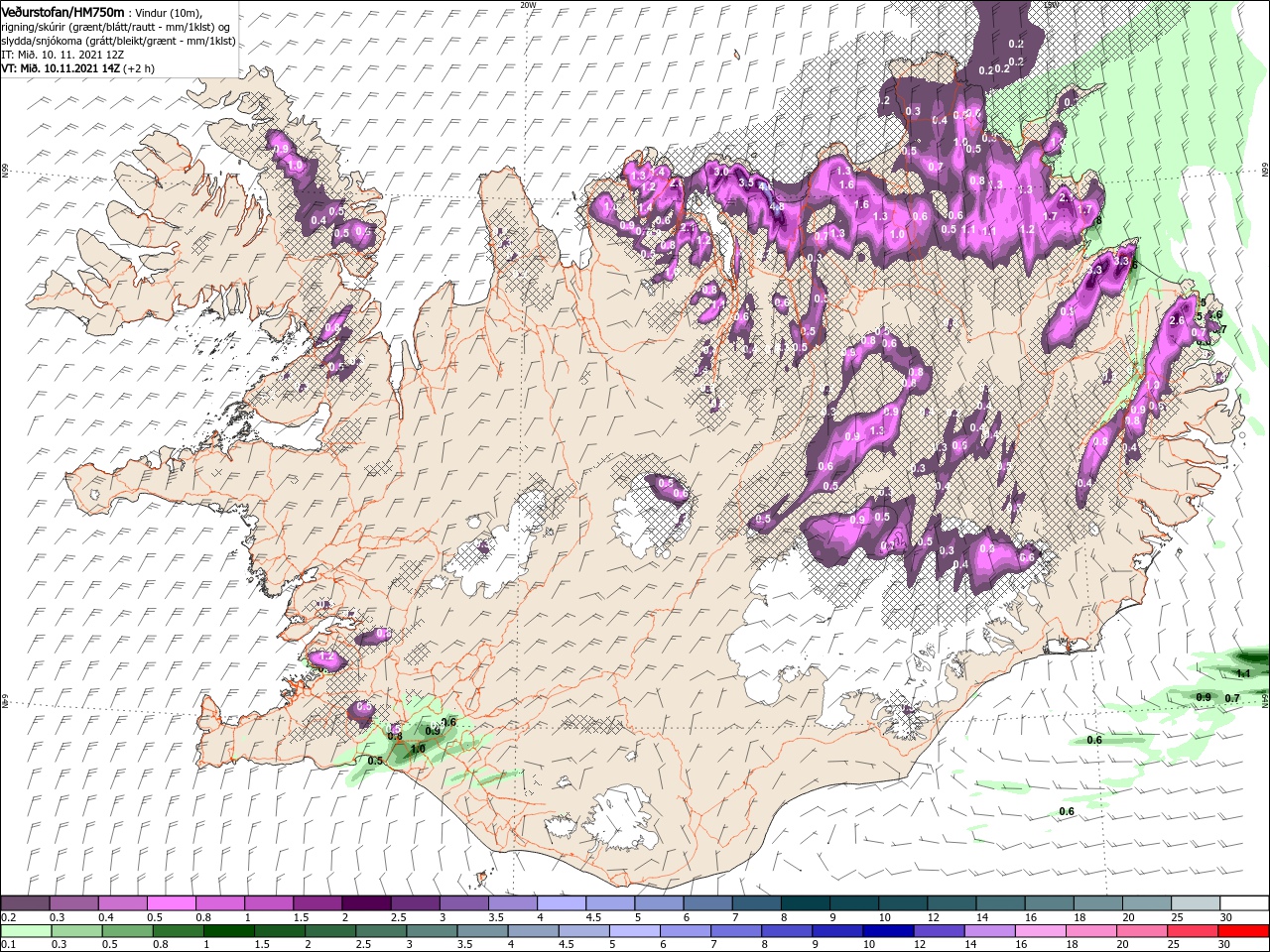This screenshot has height=952, width=1270.
Task: Pick the 3 violet swatch in snow legend
Action: click(463, 903)
